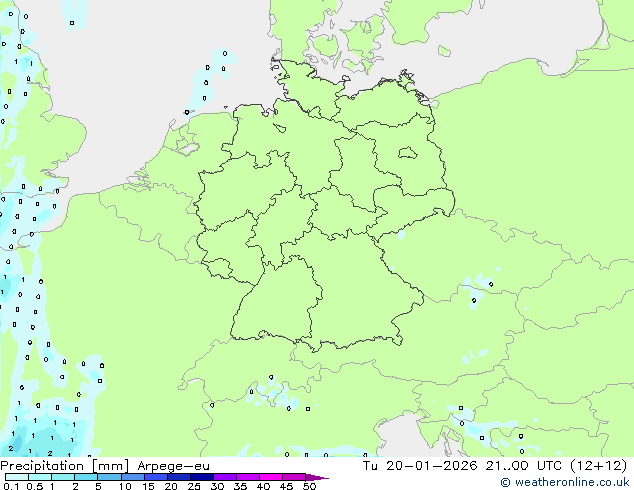Select the legend scale label "5"

[x=98, y=486]
